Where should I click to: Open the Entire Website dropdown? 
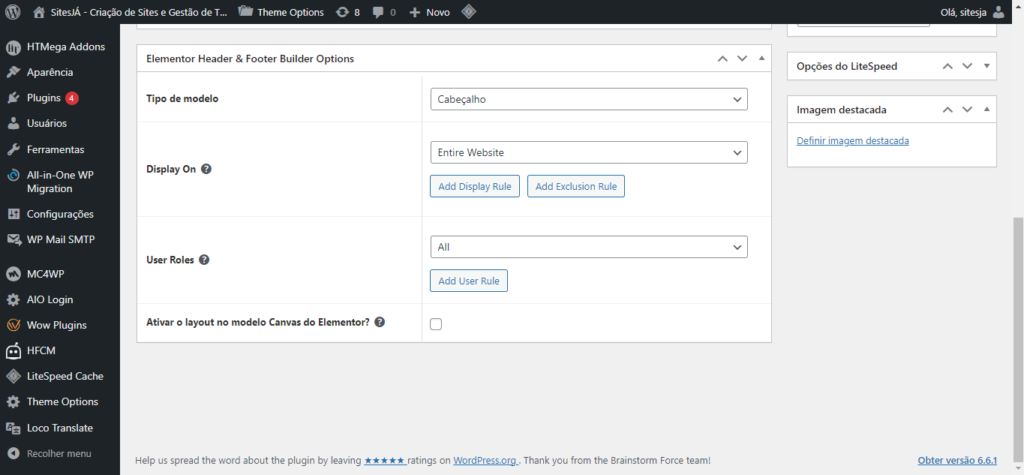(x=589, y=152)
